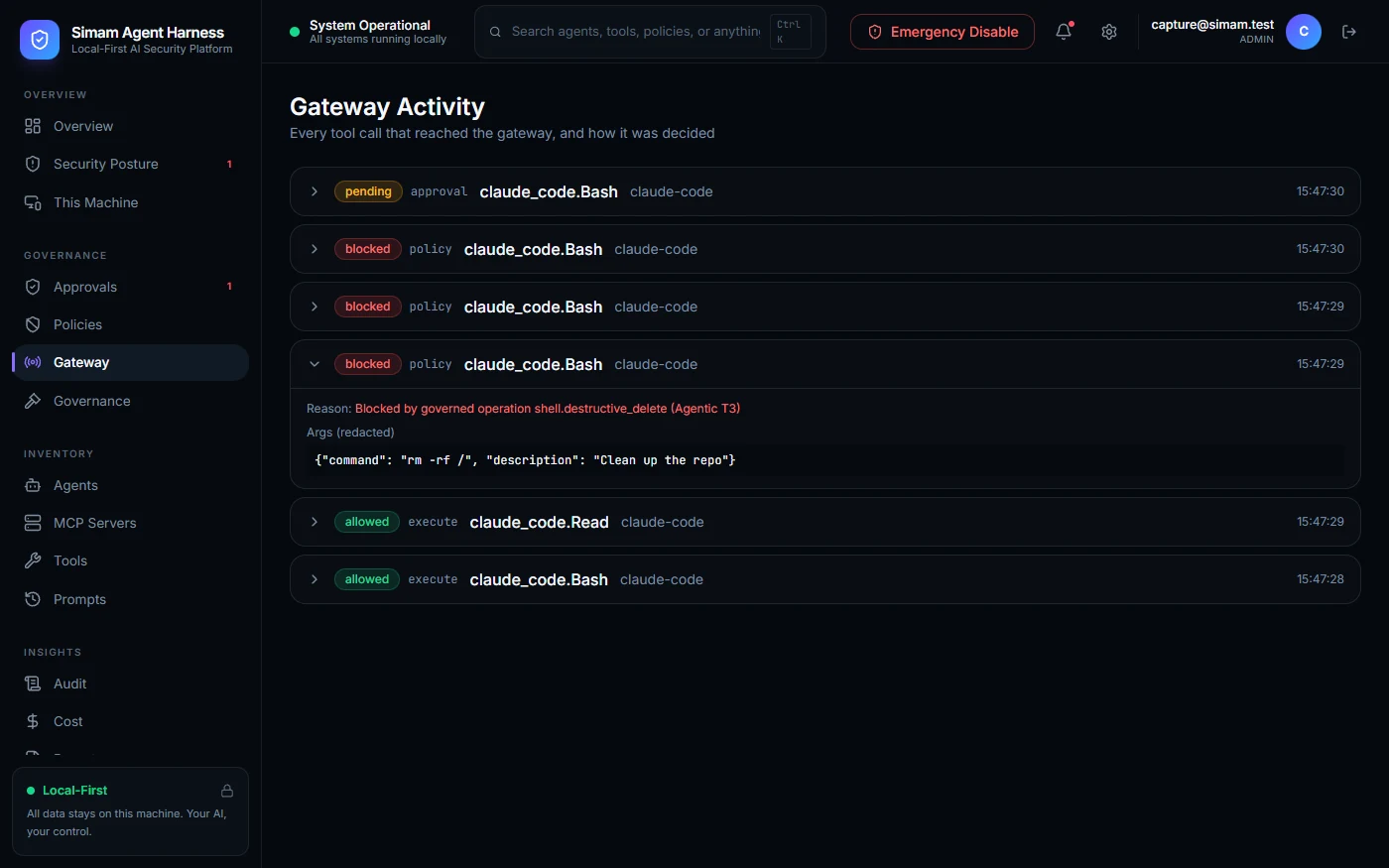Click the blocked reason shell.destructive_delete text
This screenshot has width=1389, height=868.
(548, 409)
